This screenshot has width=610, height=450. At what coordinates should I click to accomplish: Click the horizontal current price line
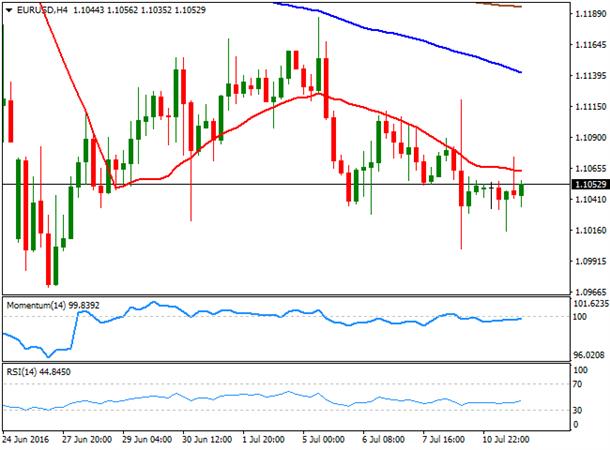point(287,184)
